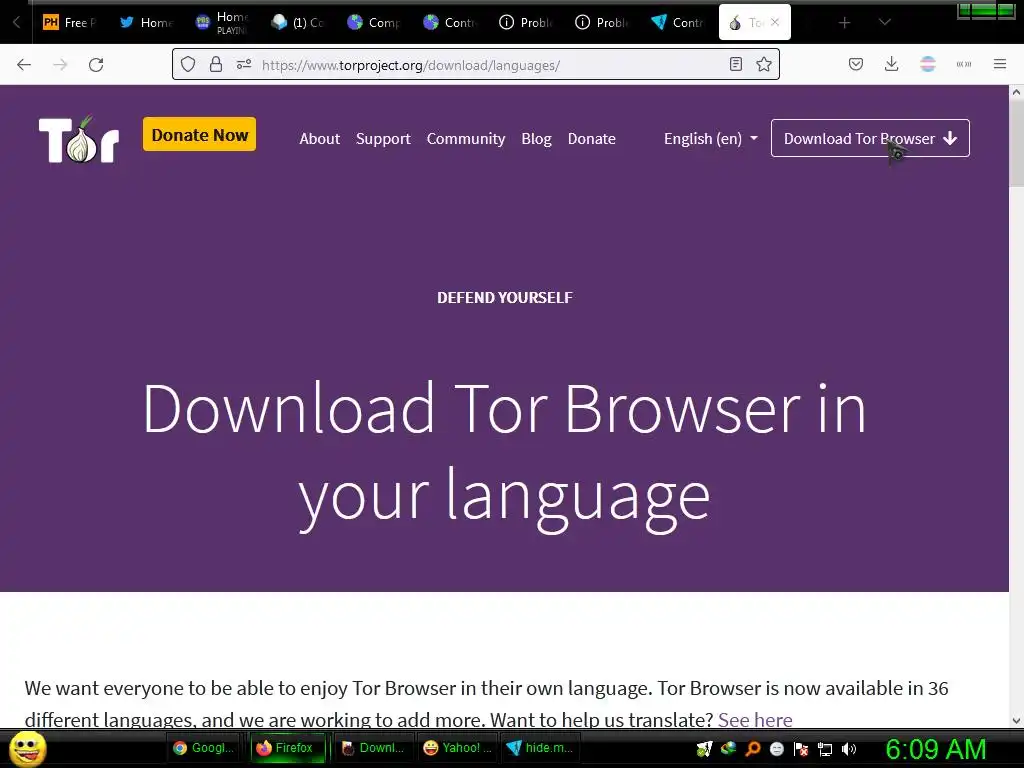Expand the English (en) language dropdown
Image resolution: width=1024 pixels, height=768 pixels.
pyautogui.click(x=711, y=138)
